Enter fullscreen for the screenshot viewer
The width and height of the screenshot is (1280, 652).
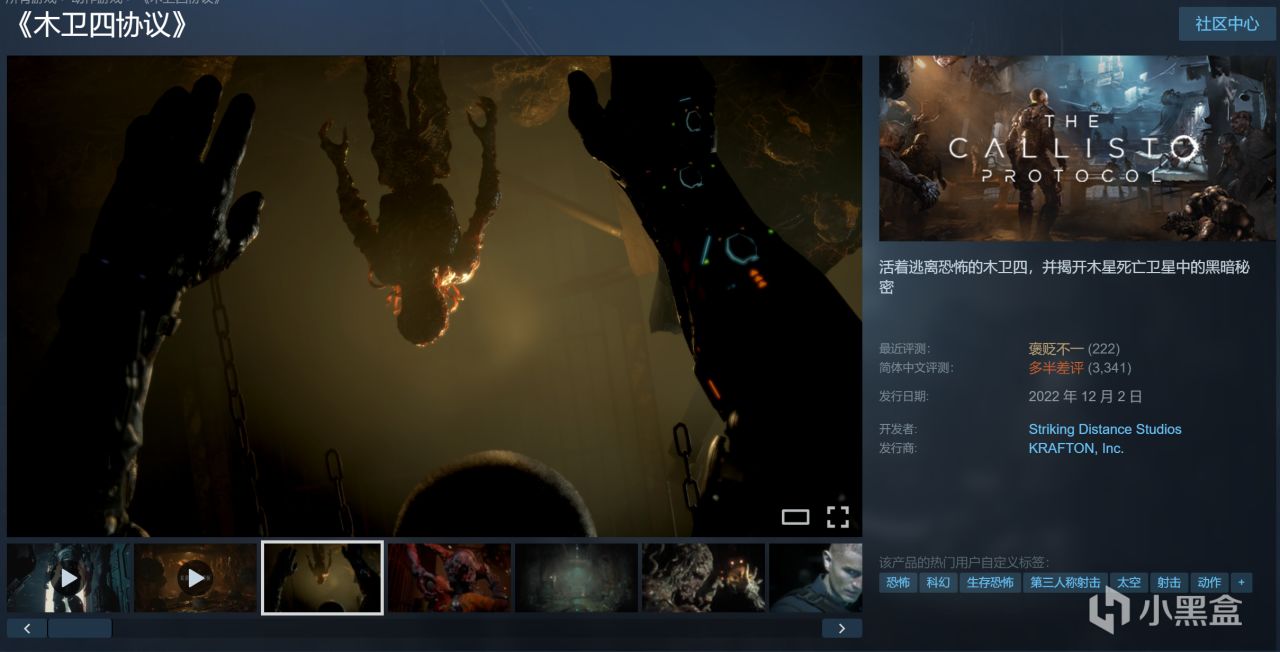point(837,517)
